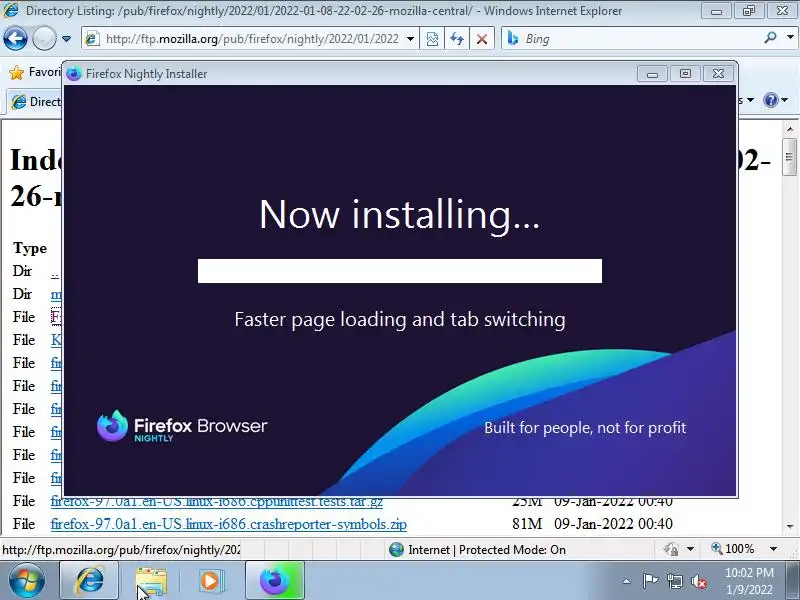Image resolution: width=800 pixels, height=600 pixels.
Task: Click the Internet Explorer taskbar icon
Action: click(x=89, y=581)
